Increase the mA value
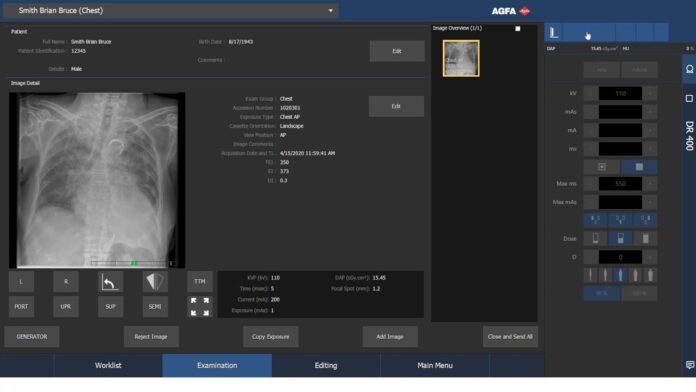 pos(651,131)
